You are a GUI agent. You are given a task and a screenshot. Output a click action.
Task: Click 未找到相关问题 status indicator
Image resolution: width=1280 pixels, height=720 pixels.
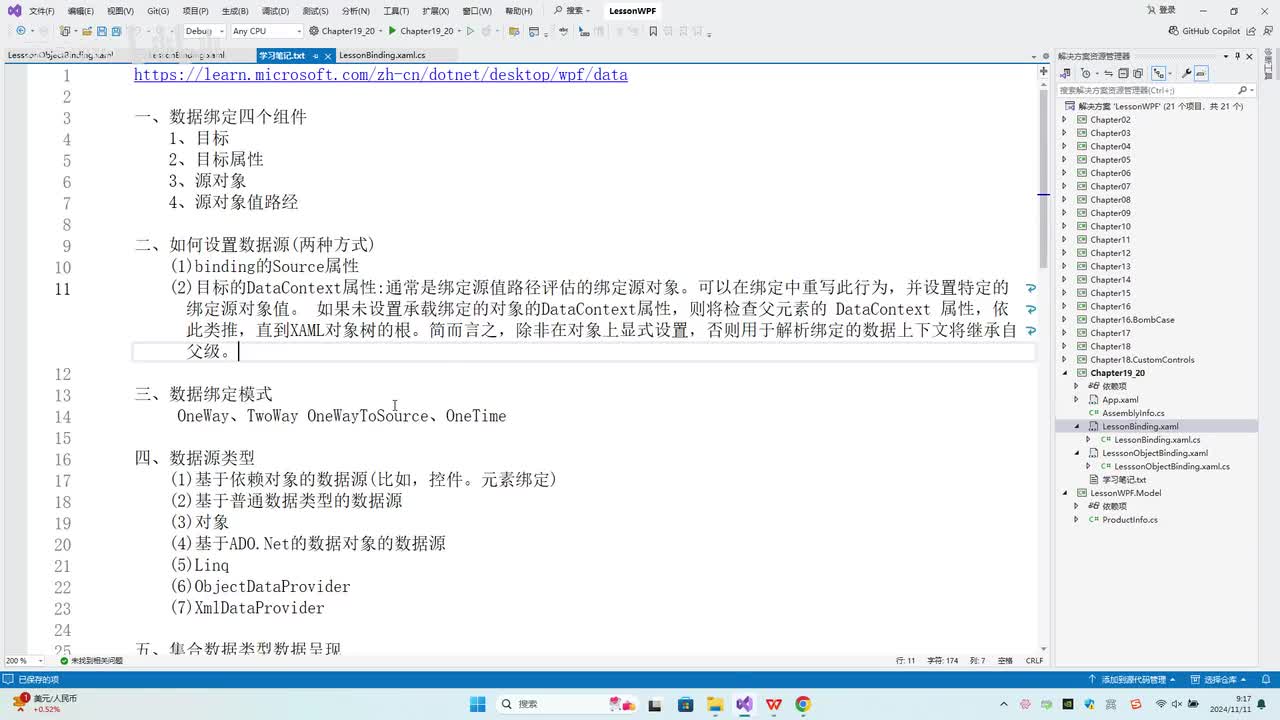point(91,661)
